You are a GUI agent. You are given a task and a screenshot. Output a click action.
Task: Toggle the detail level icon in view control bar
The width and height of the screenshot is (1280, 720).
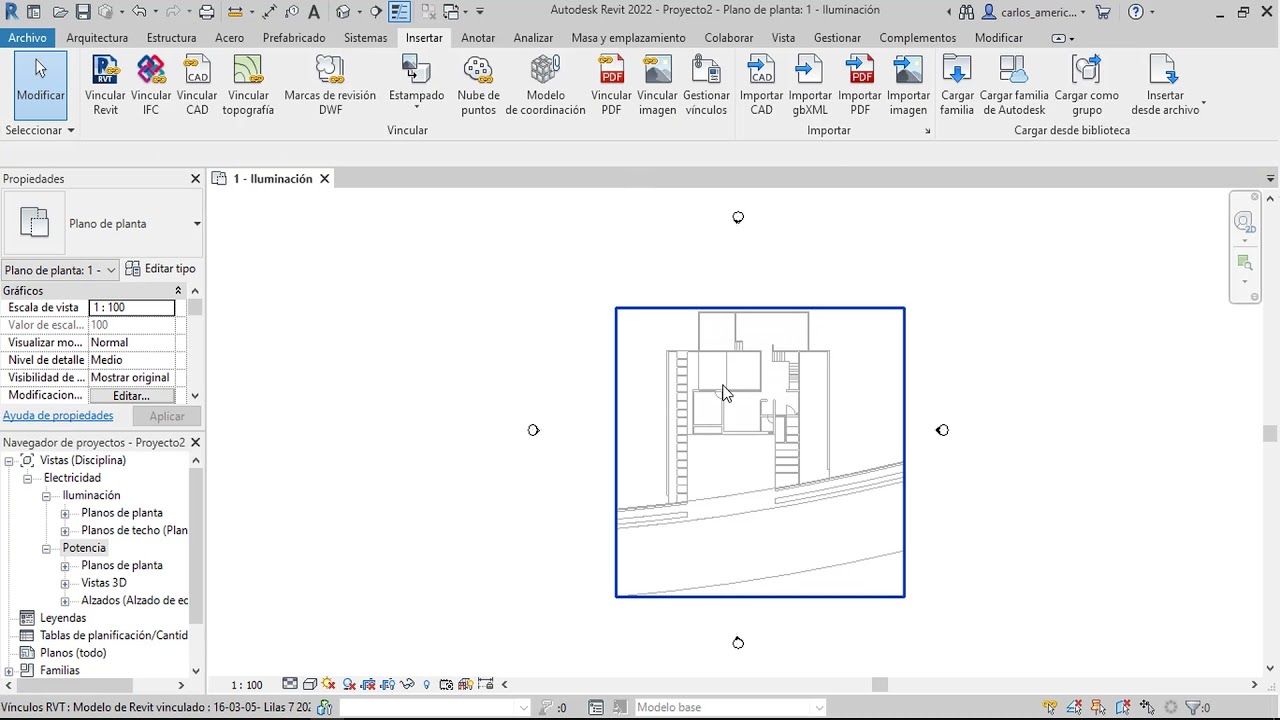(290, 684)
